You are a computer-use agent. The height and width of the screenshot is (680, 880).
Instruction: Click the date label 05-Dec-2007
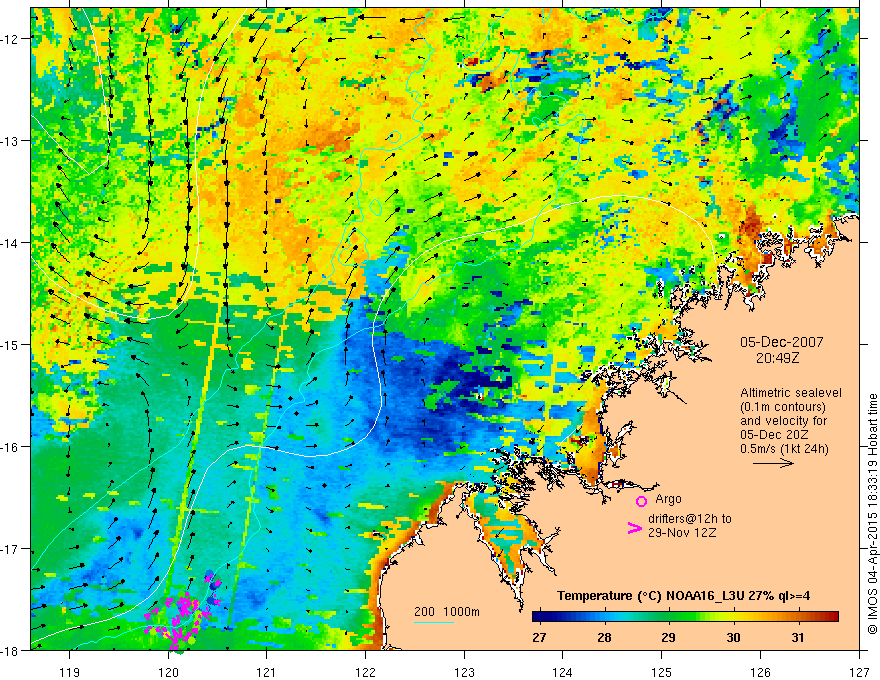click(781, 342)
